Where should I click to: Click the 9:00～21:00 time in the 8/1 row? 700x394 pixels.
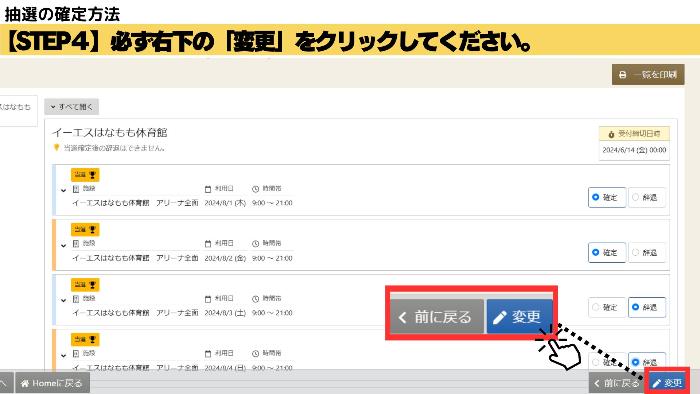point(272,203)
